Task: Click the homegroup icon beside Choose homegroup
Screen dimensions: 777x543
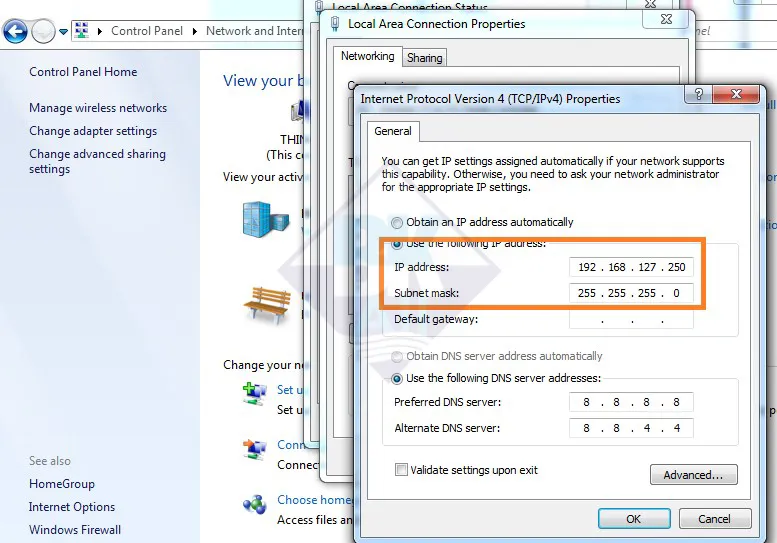Action: 254,503
